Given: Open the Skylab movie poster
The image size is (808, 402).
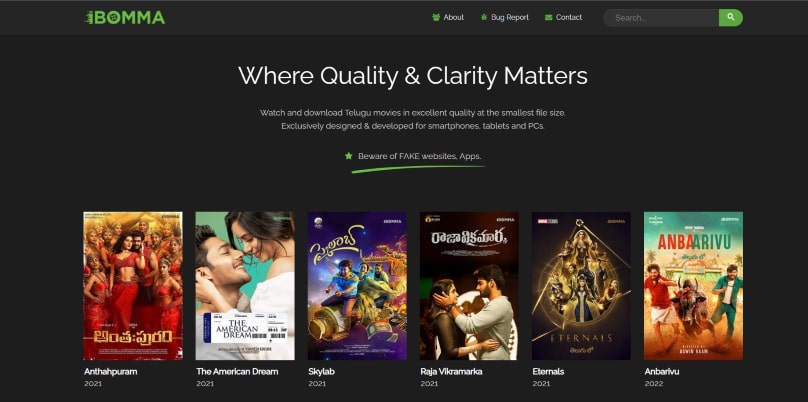Looking at the screenshot, I should (x=357, y=286).
